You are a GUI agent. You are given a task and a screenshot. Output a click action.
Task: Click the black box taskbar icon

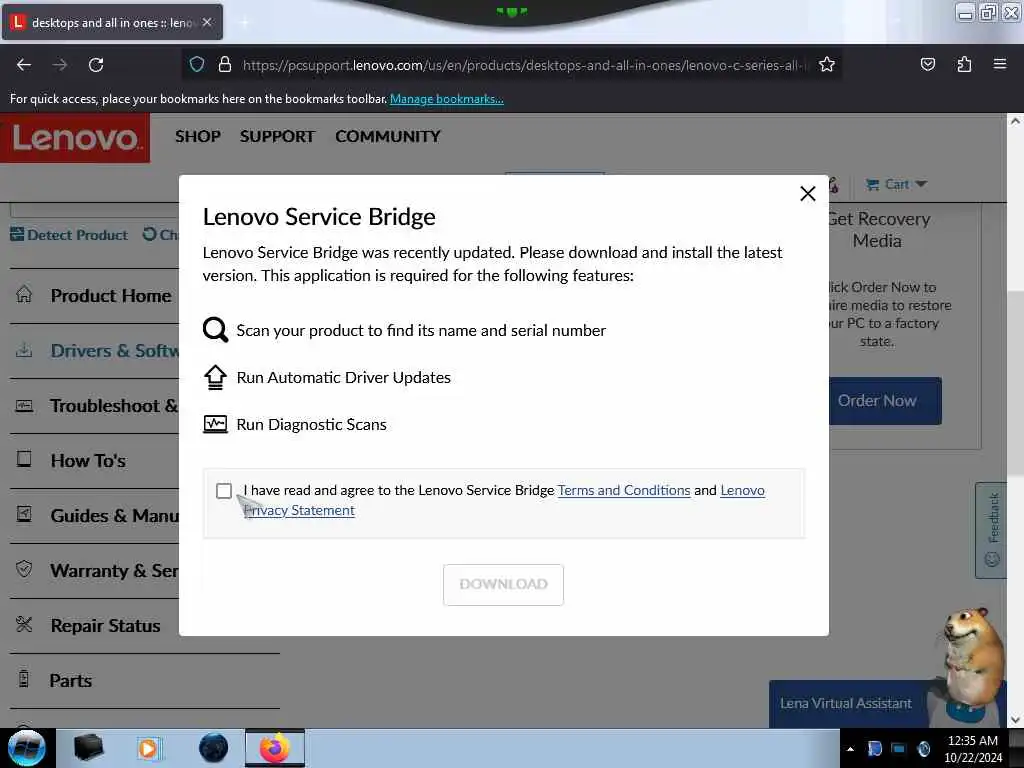[x=88, y=748]
